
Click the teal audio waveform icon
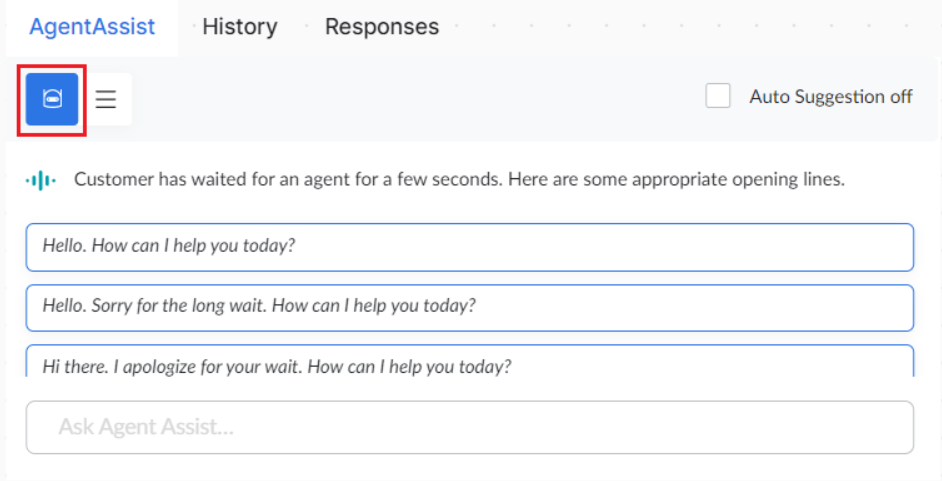click(41, 180)
